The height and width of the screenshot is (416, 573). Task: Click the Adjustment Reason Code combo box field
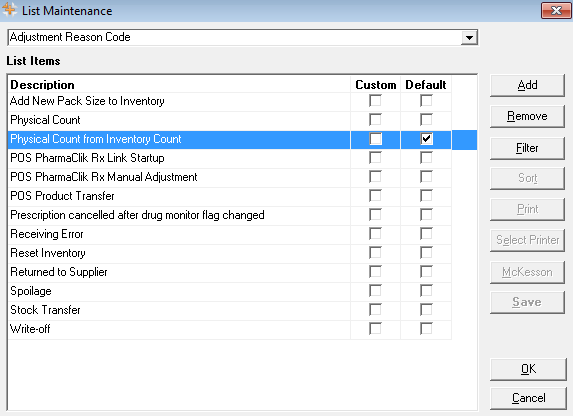click(243, 37)
